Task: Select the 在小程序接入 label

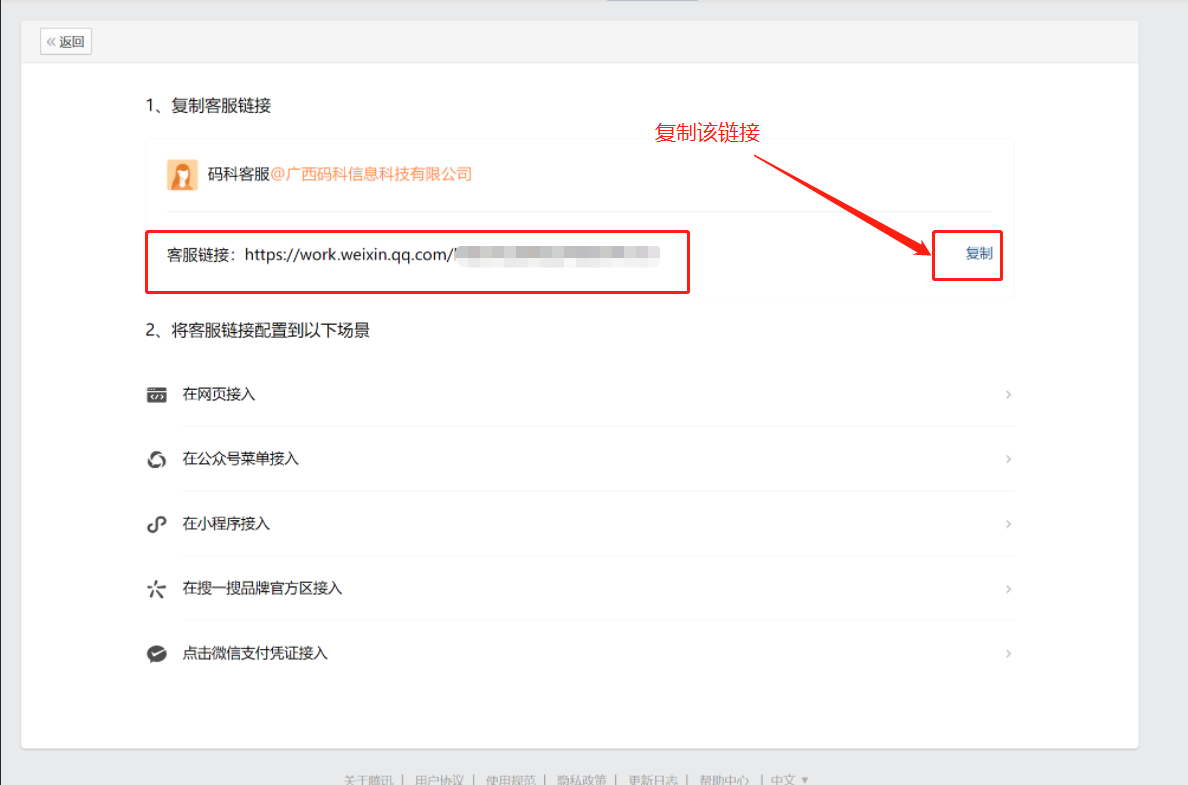Action: tap(227, 524)
